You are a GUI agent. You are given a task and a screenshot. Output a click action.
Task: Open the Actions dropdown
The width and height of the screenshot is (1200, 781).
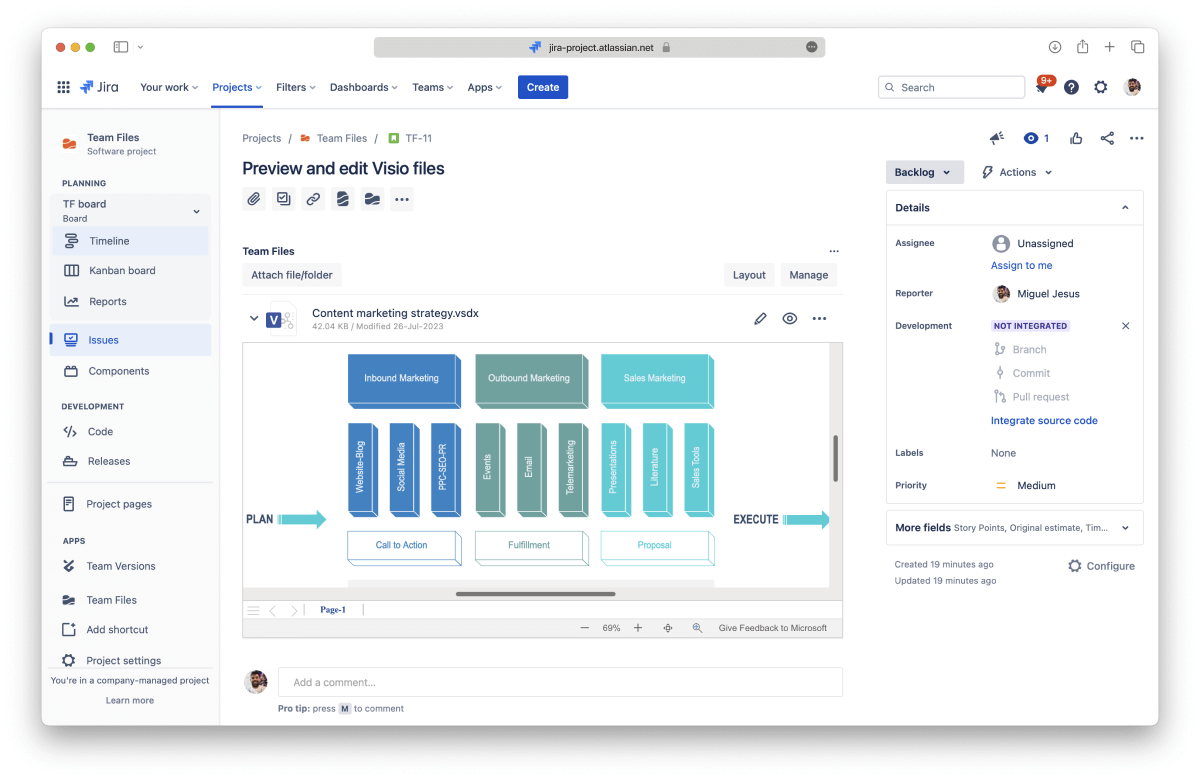1018,172
